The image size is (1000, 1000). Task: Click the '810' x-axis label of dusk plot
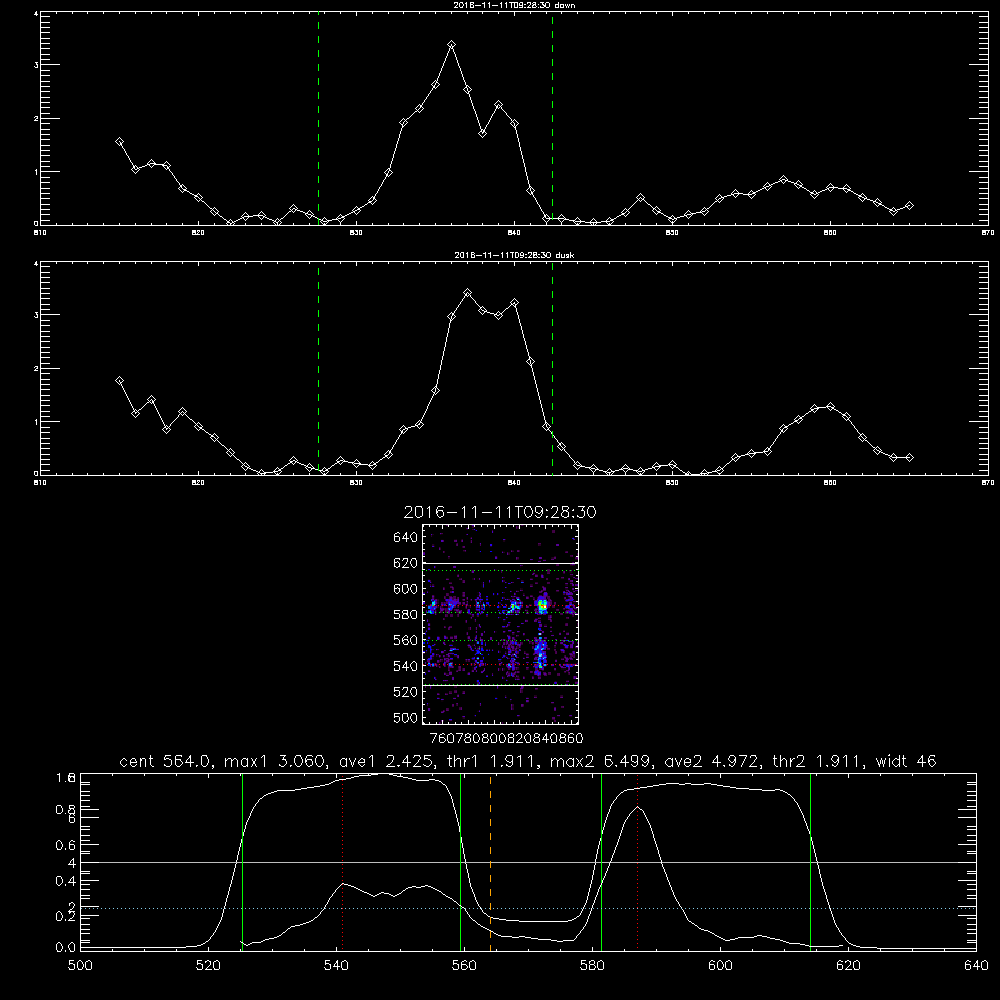[40, 483]
